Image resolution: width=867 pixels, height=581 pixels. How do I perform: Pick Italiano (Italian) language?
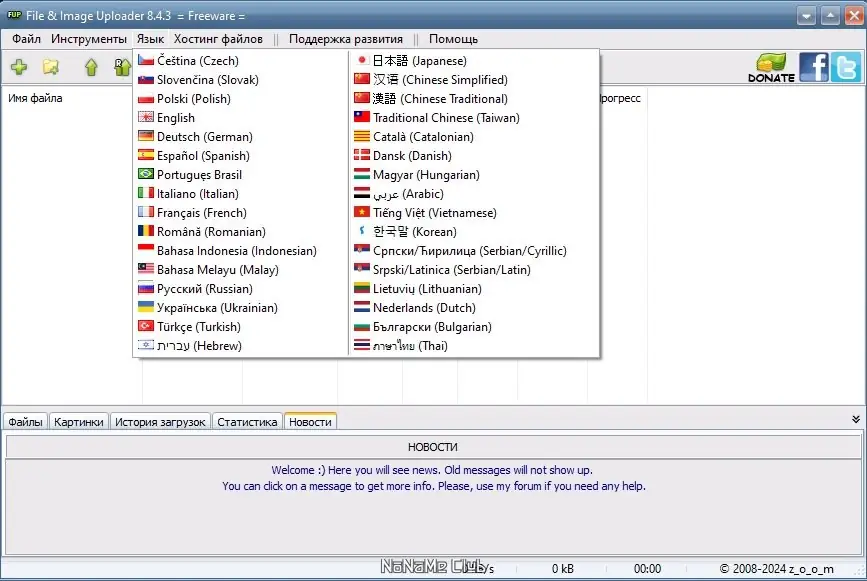(x=241, y=193)
